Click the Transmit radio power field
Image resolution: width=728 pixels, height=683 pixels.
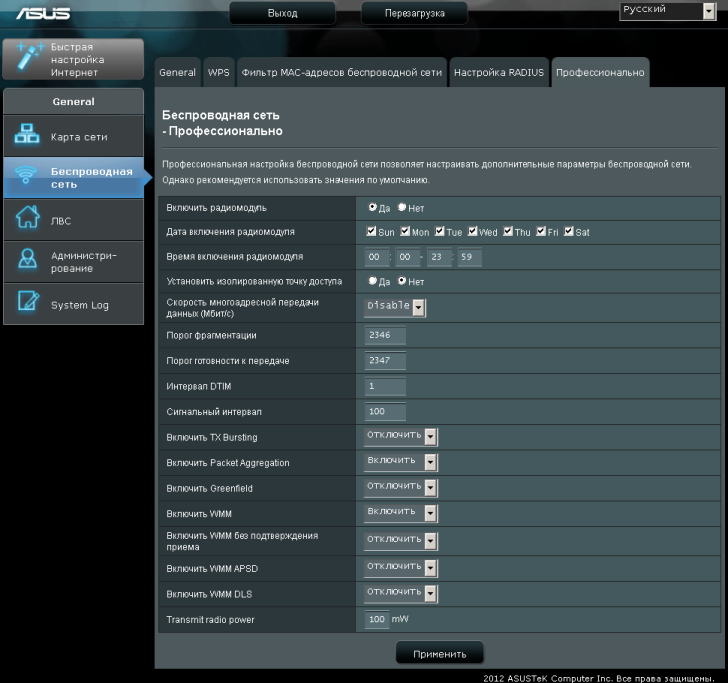click(x=376, y=620)
